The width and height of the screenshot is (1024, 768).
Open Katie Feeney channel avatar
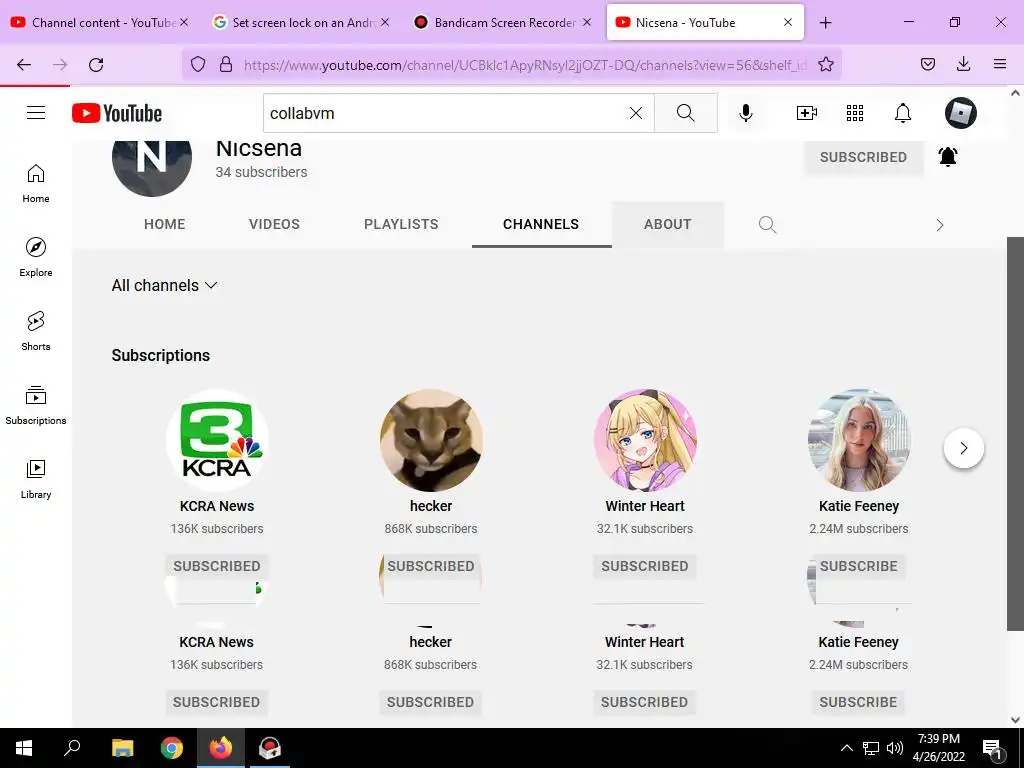coord(859,441)
